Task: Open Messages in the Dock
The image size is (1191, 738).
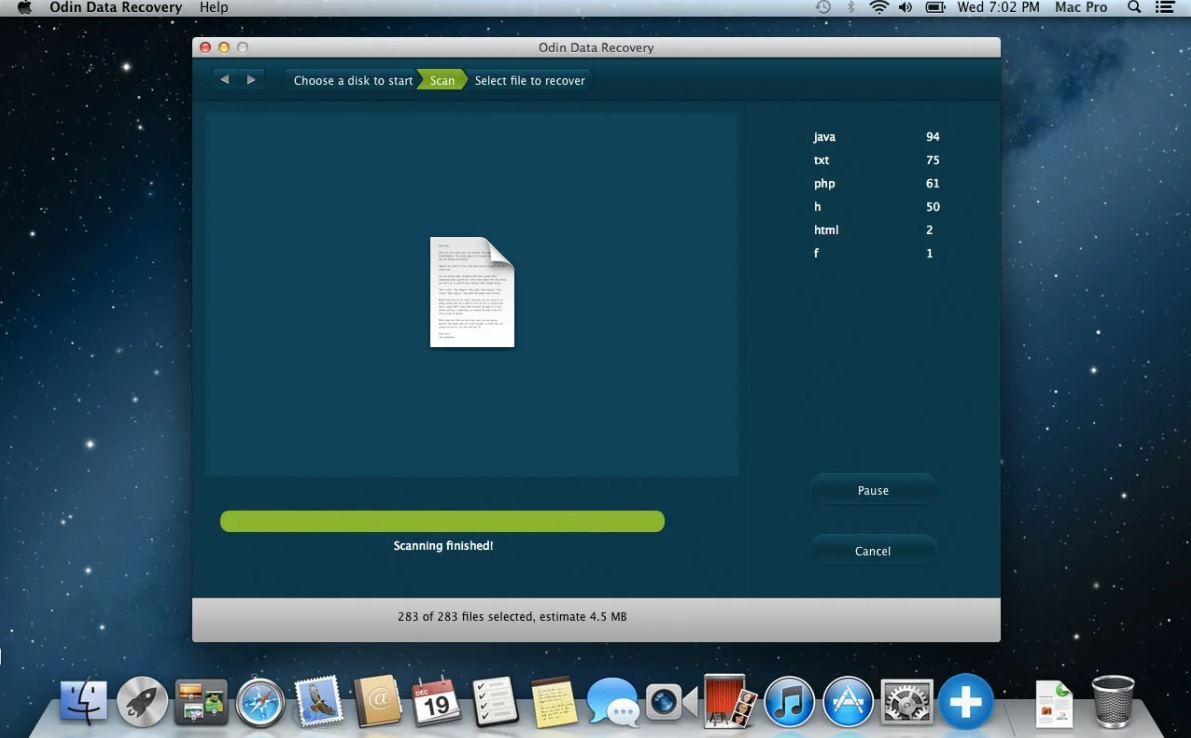Action: coord(612,700)
